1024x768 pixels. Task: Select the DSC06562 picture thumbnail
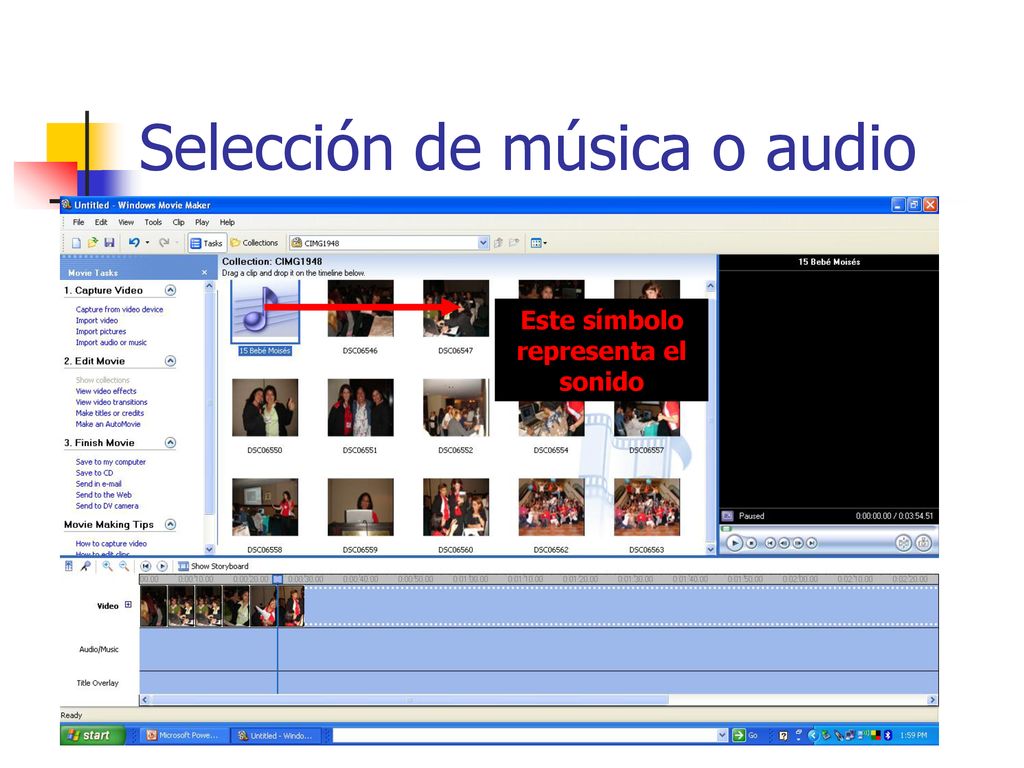coord(551,507)
